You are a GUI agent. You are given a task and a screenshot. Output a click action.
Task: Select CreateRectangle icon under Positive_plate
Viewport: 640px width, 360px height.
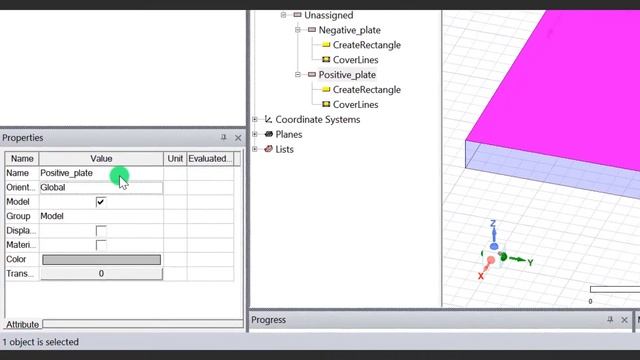click(326, 89)
